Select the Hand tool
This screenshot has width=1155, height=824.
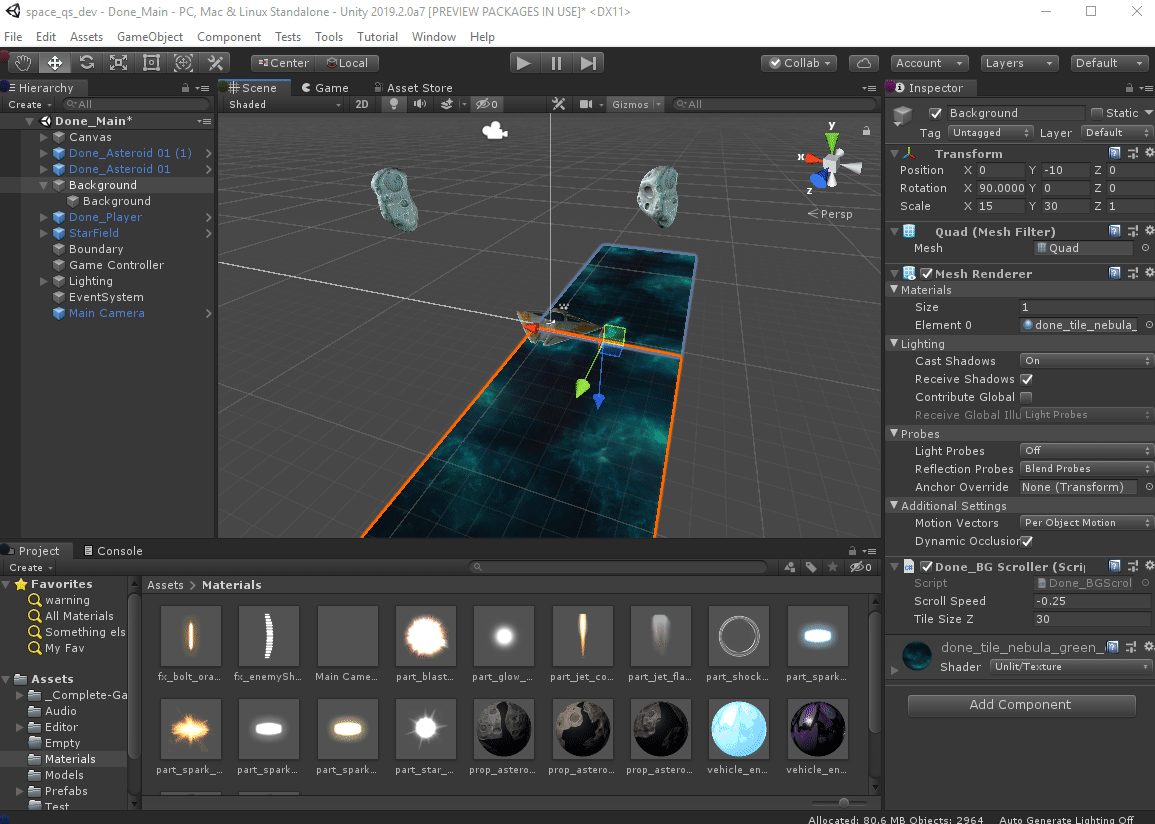coord(23,63)
